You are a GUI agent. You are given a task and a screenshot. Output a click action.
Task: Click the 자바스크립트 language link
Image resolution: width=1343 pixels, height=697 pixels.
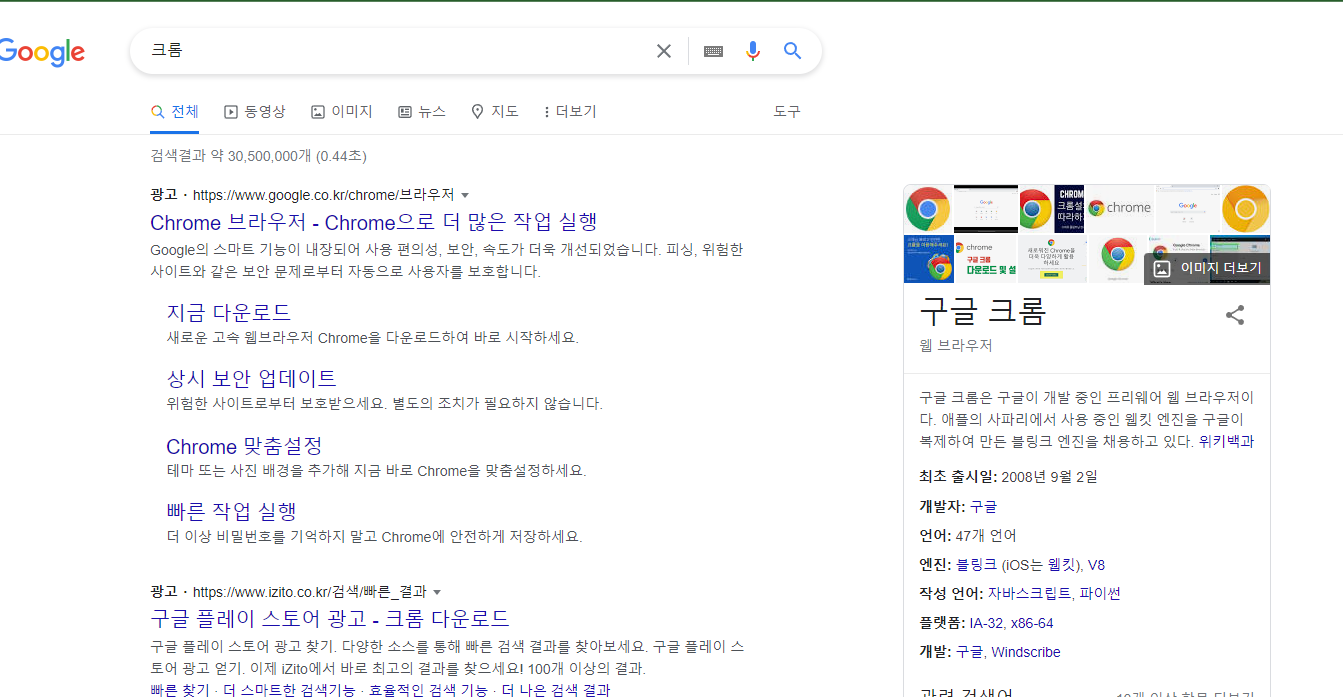pyautogui.click(x=1029, y=594)
